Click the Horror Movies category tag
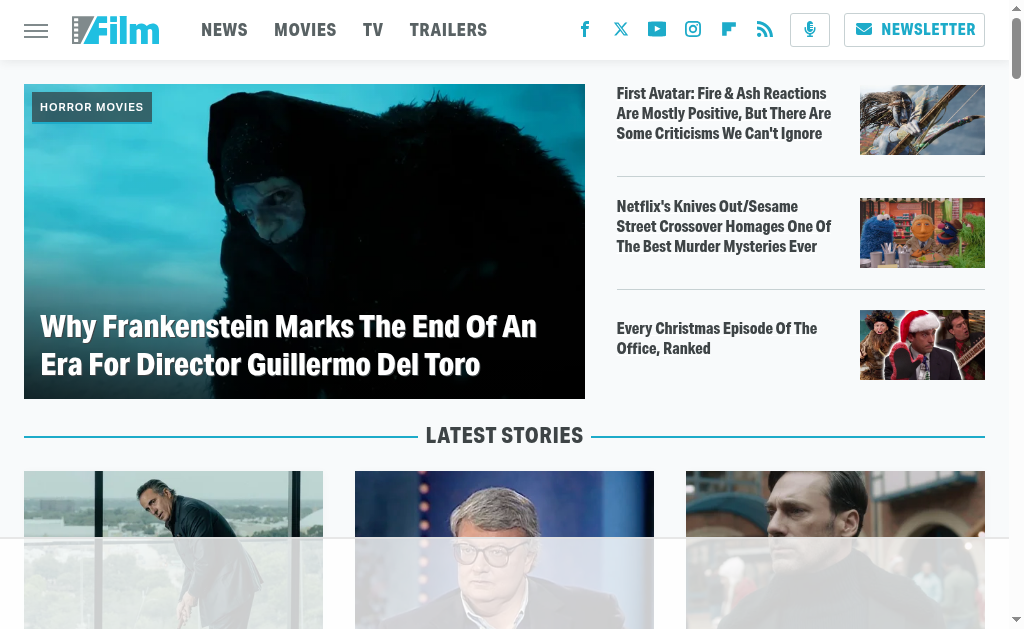 [x=91, y=107]
